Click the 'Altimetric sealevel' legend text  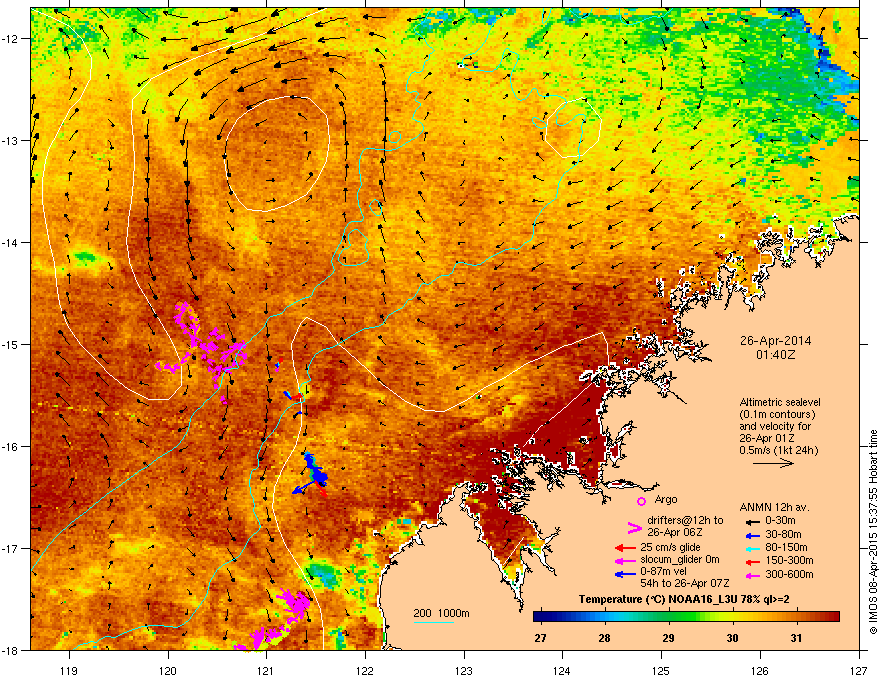pyautogui.click(x=780, y=402)
